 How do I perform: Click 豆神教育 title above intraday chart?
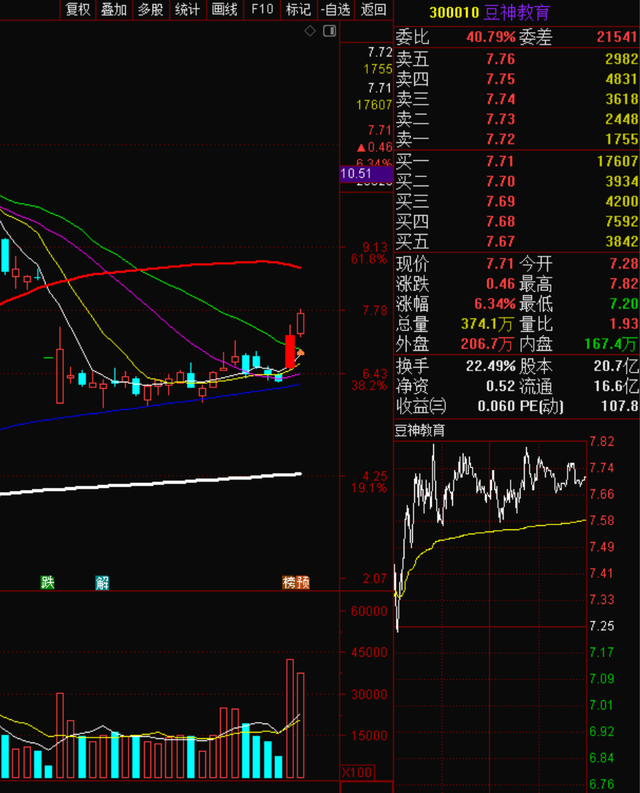pyautogui.click(x=419, y=431)
